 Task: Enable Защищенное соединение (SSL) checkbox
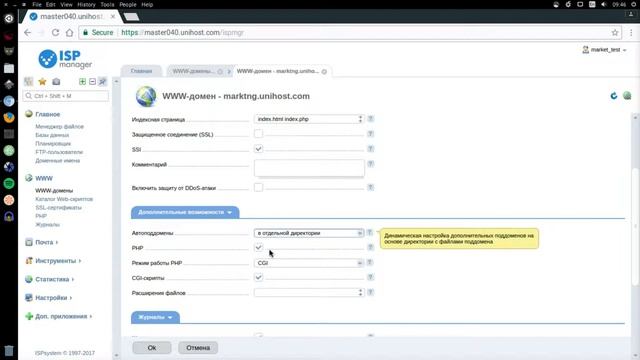[258, 134]
